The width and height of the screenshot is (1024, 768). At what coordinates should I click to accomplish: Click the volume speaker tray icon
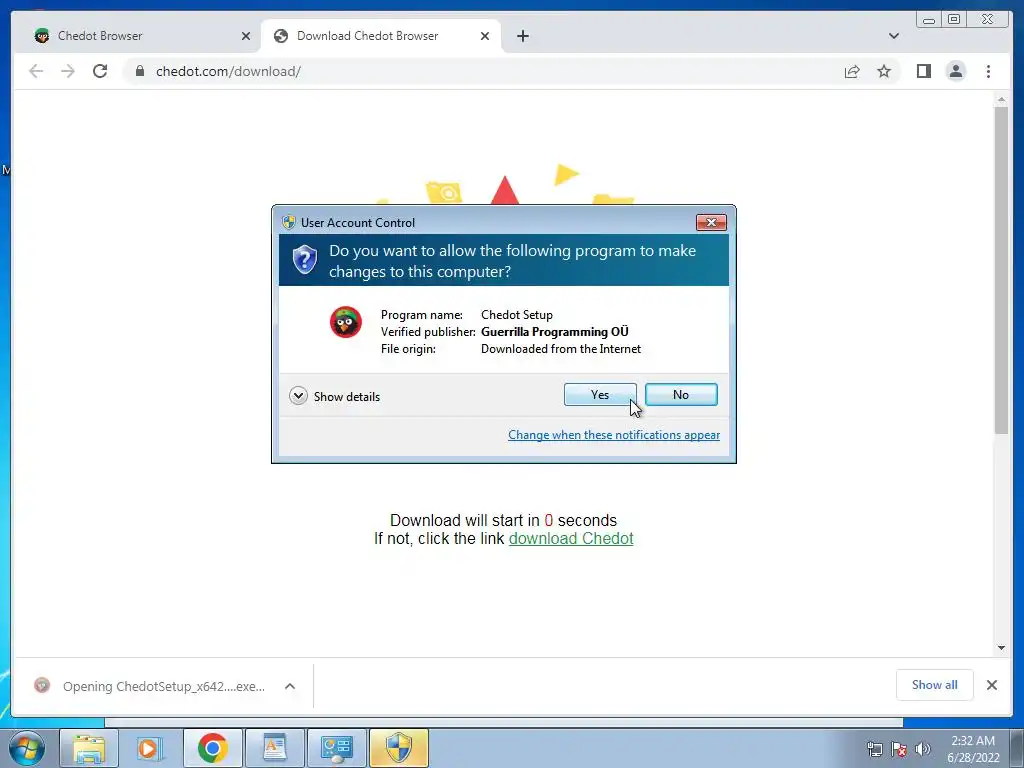(x=923, y=749)
